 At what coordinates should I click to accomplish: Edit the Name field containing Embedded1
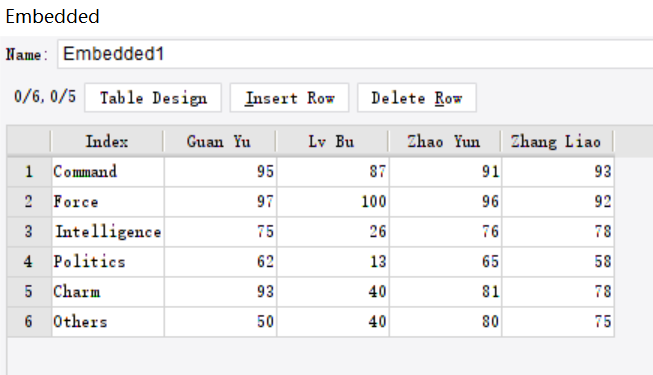(355, 54)
